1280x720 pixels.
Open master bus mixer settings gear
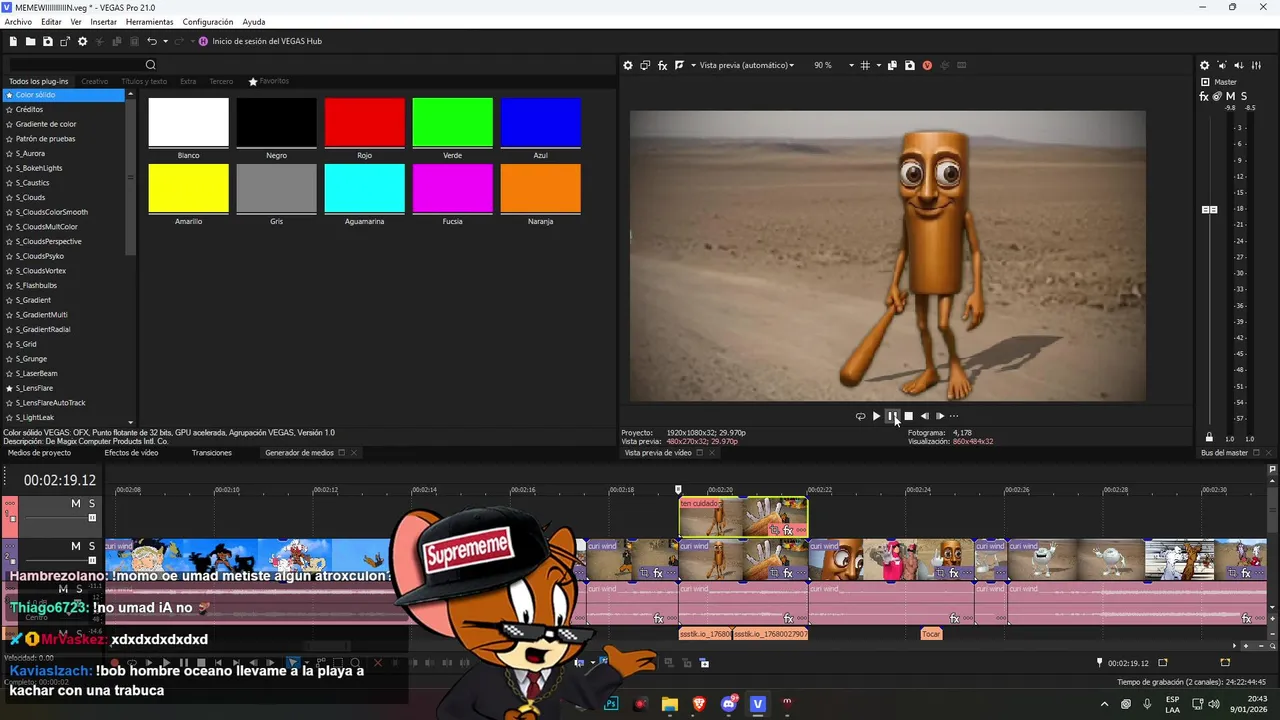pos(1204,65)
